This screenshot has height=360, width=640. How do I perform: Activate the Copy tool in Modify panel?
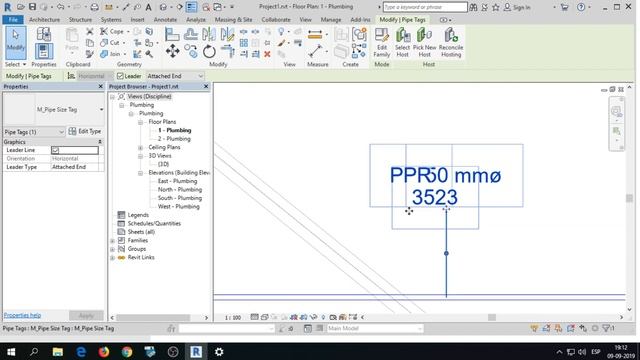coord(191,51)
